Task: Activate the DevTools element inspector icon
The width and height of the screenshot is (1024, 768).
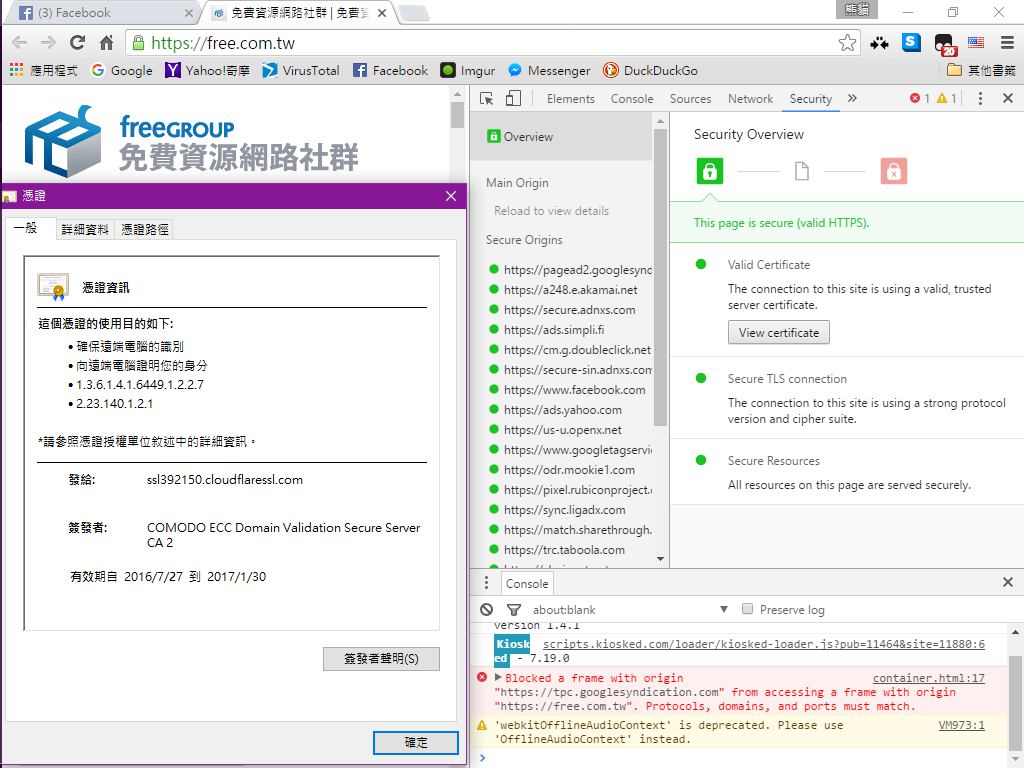Action: pyautogui.click(x=487, y=99)
